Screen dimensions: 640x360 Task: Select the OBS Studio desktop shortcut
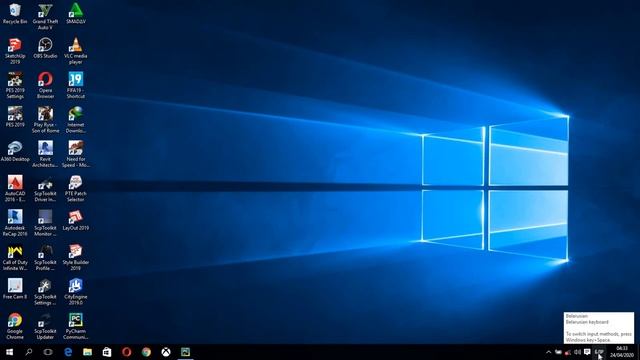tap(45, 48)
